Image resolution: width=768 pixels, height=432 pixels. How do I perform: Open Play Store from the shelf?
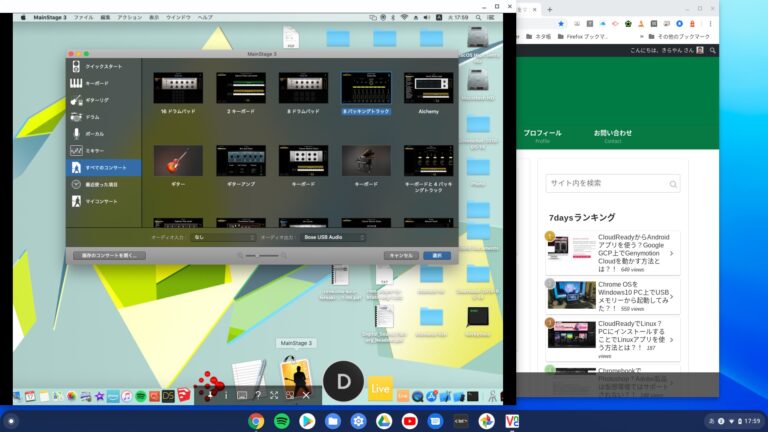[x=307, y=421]
